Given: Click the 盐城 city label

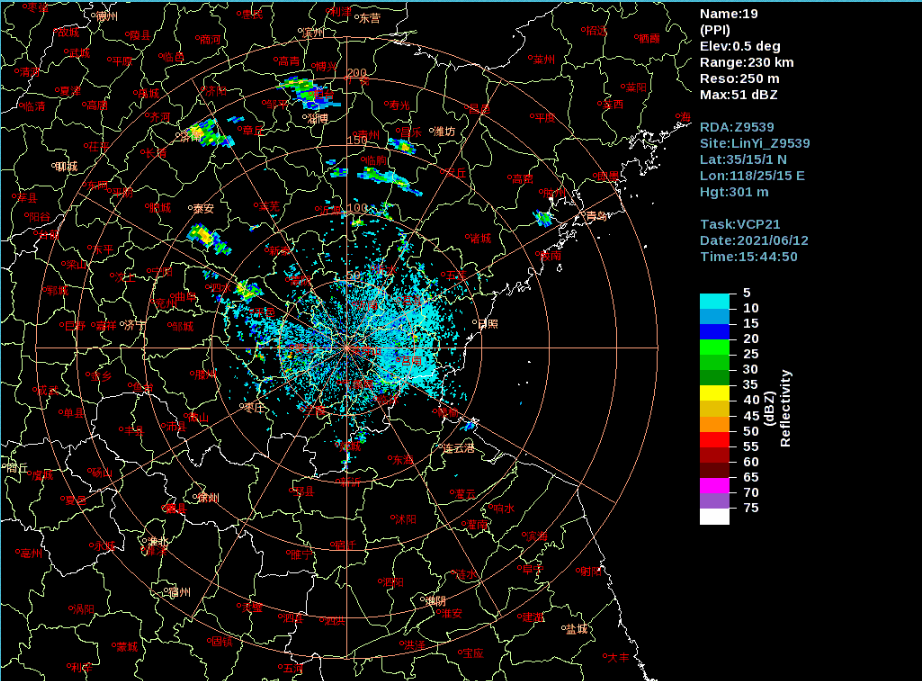Looking at the screenshot, I should (577, 629).
